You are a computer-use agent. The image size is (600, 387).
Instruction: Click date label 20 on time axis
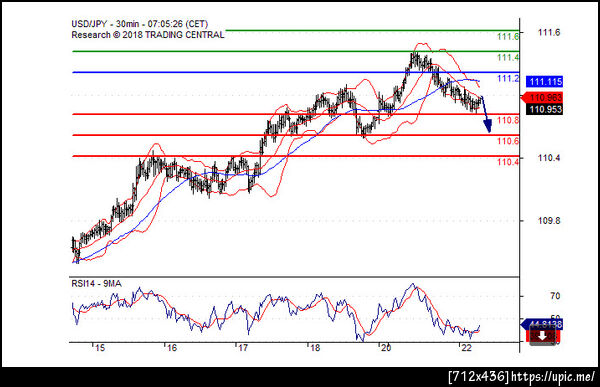(x=386, y=348)
